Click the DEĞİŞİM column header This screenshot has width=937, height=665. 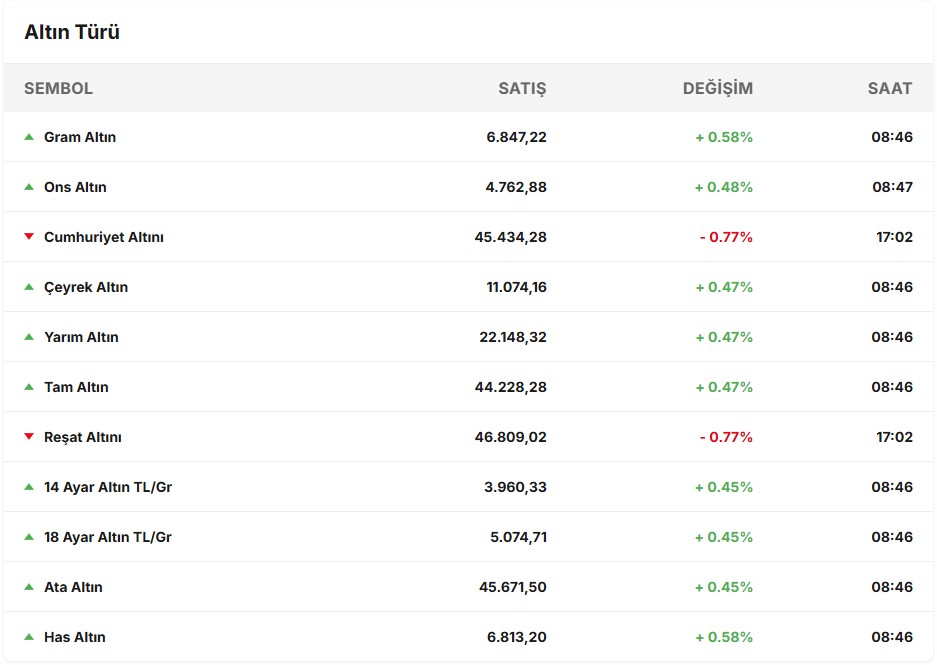[717, 88]
